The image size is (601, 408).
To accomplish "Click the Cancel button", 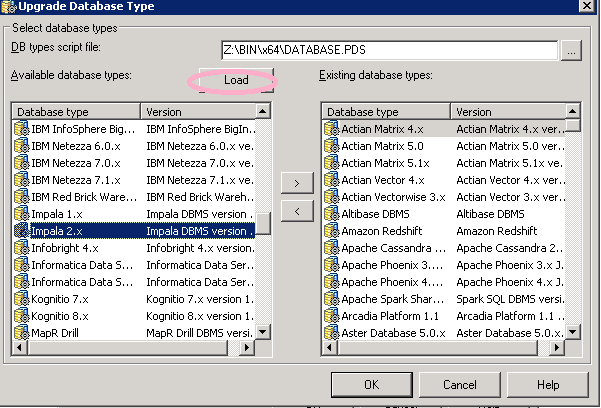I will 460,385.
